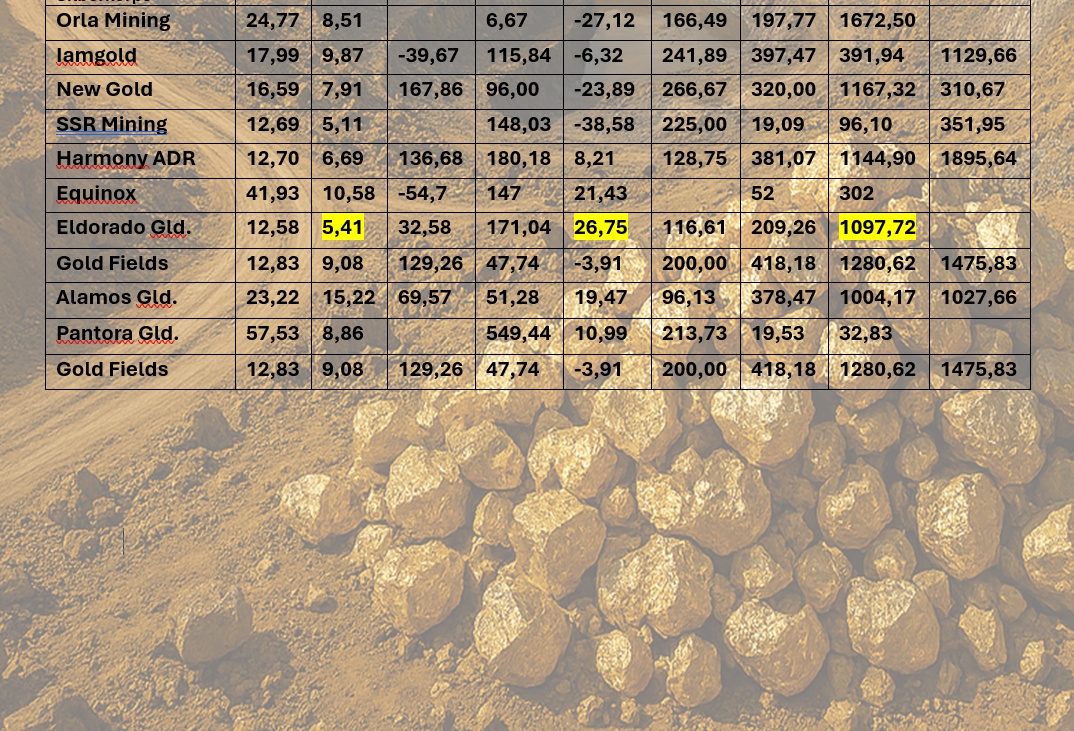Viewport: 1074px width, 731px height.
Task: Select 1129,66 in the Iamgold row
Action: (978, 56)
